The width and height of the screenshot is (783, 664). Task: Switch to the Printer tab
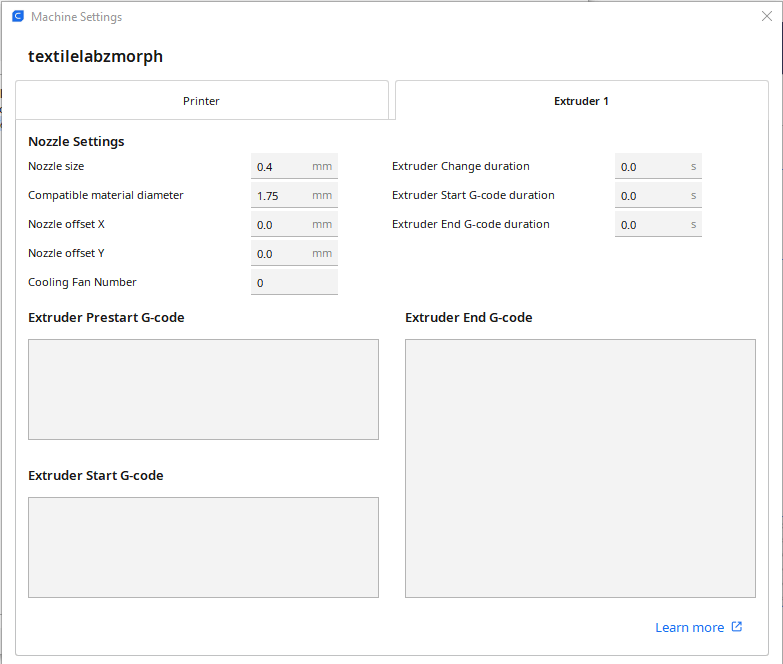pyautogui.click(x=201, y=101)
